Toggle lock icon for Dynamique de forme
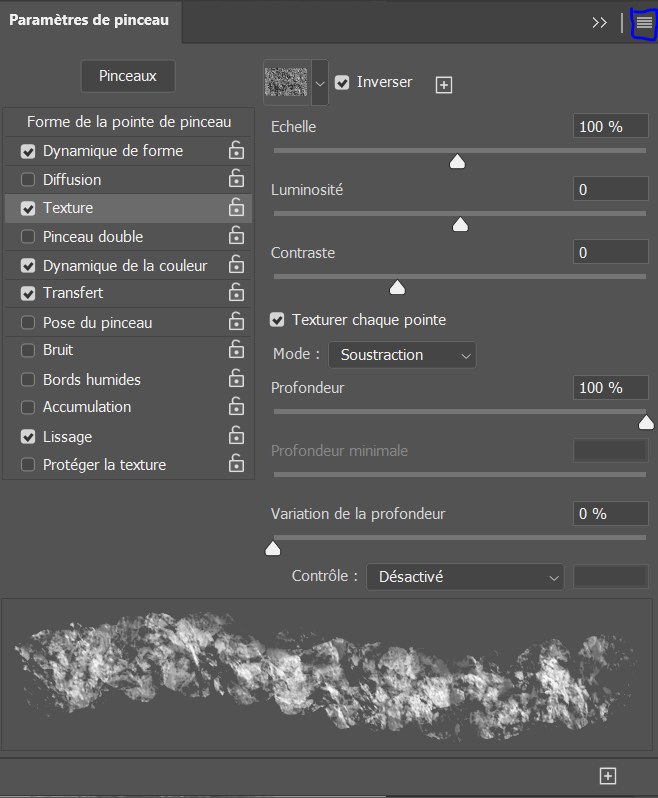This screenshot has height=798, width=658. click(x=236, y=151)
